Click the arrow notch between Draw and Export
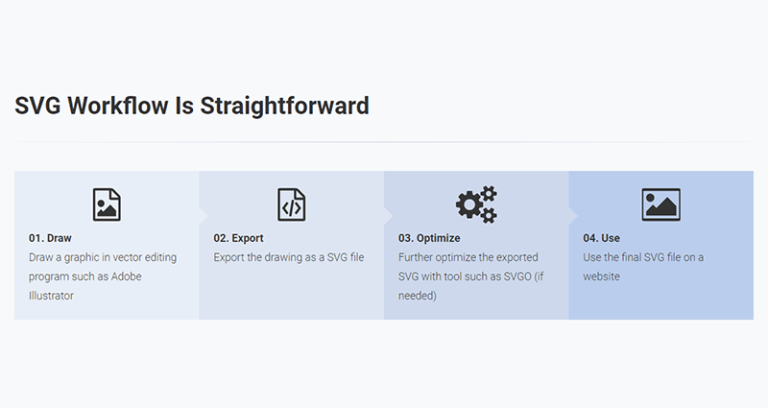Image resolution: width=768 pixels, height=408 pixels. tap(203, 214)
